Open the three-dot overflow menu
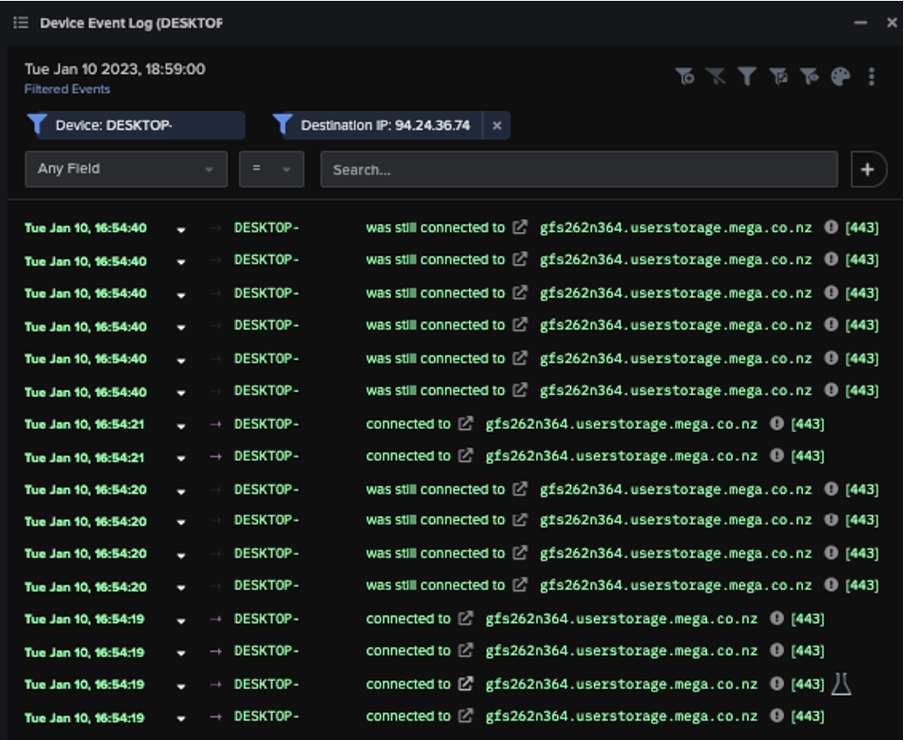 [872, 74]
